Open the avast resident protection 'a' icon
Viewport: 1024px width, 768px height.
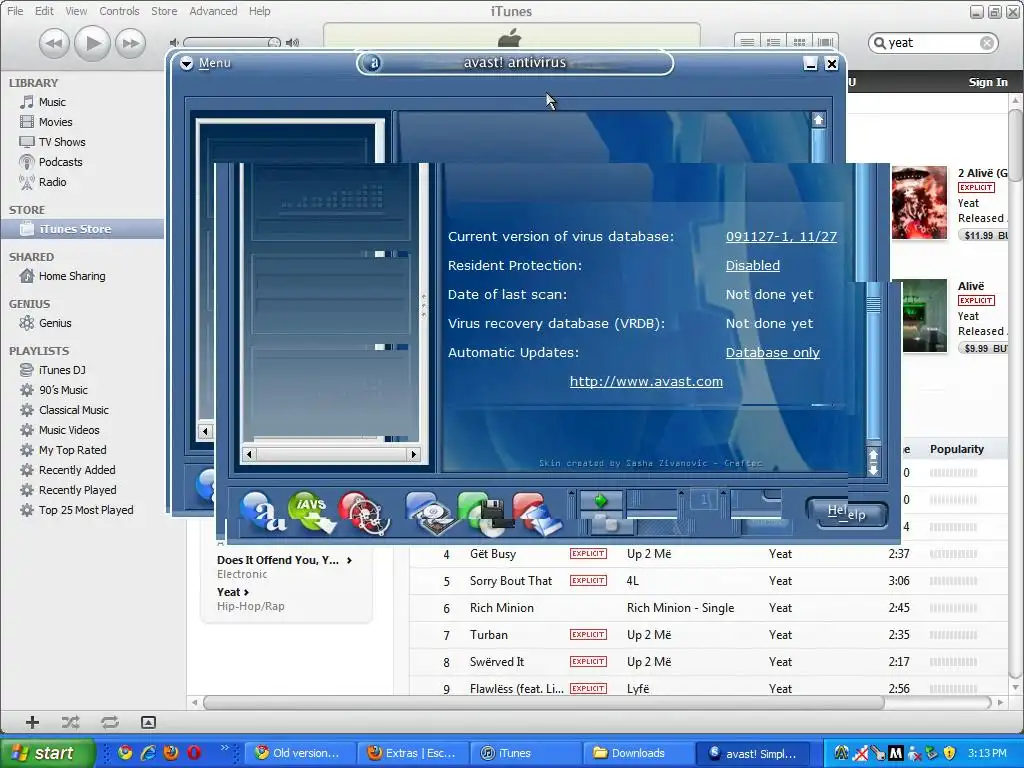(x=263, y=513)
